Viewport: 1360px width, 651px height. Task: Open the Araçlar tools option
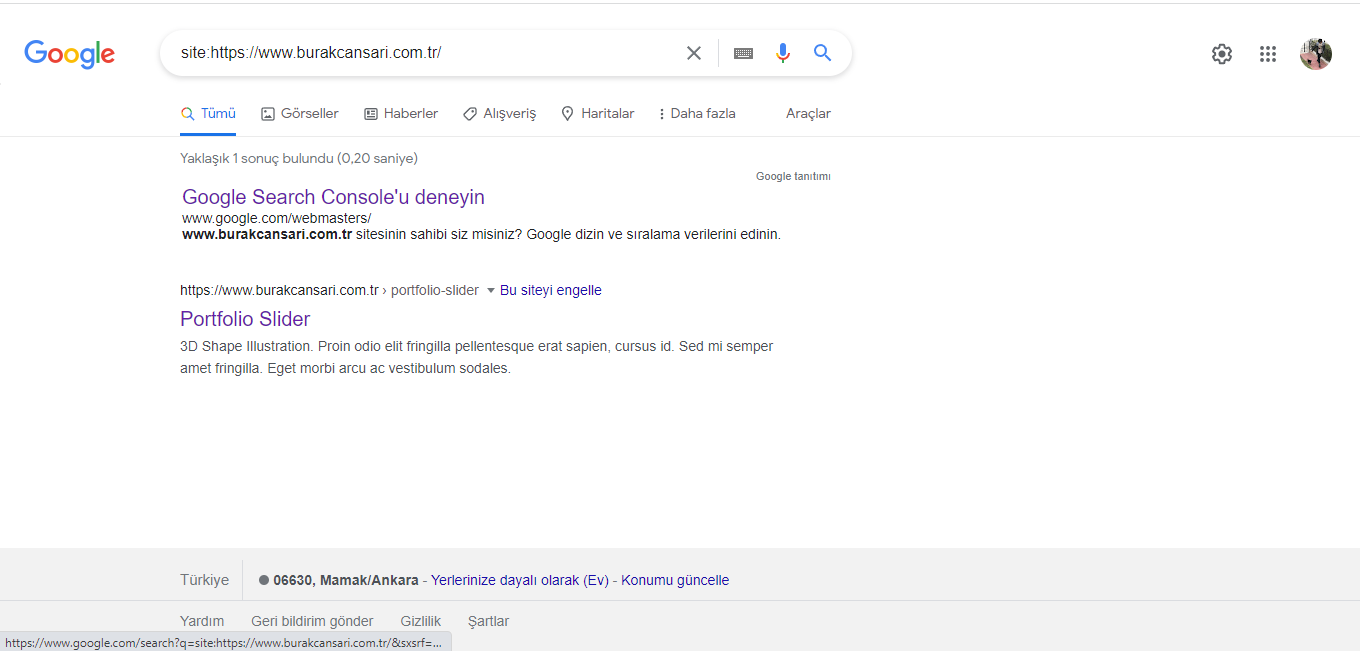[x=808, y=114]
